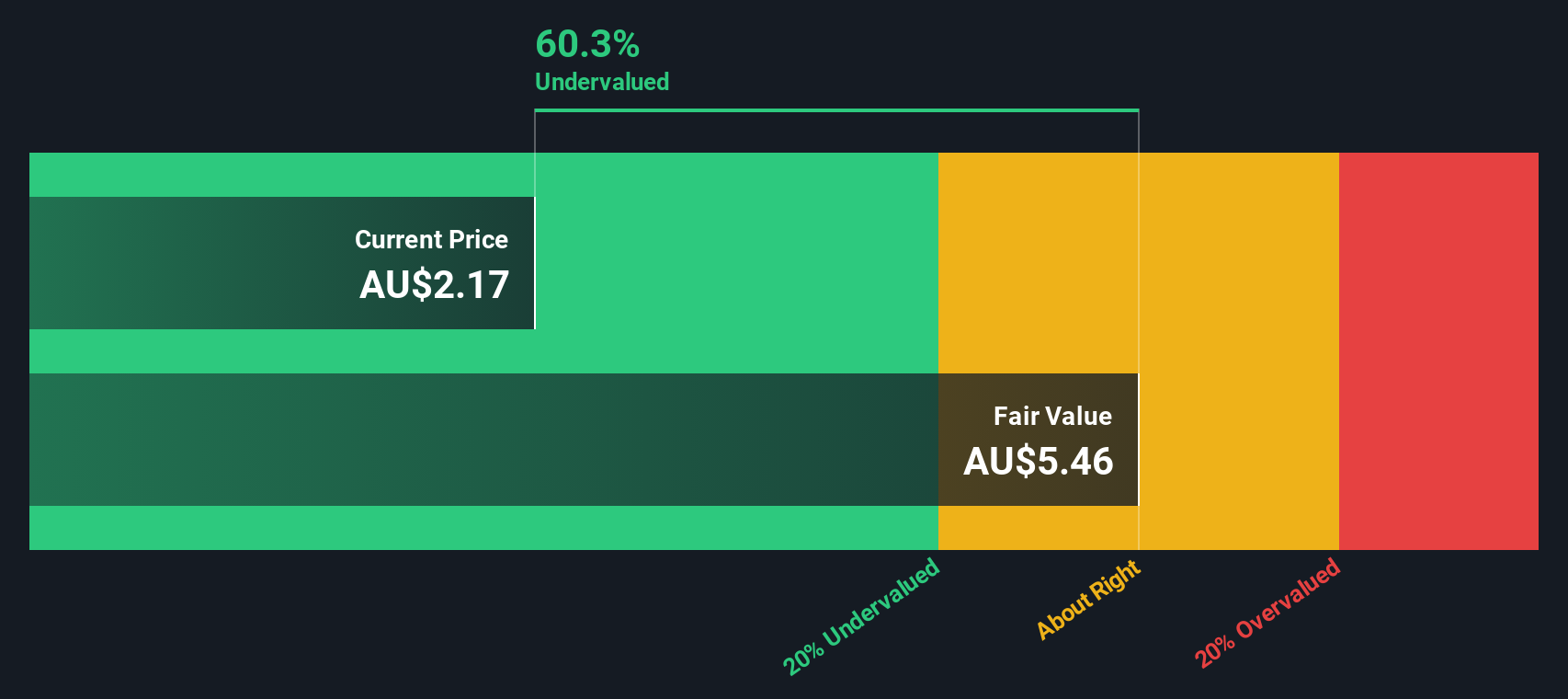Click the AU$5.46 fair value figure
Viewport: 1568px width, 699px height.
(x=1038, y=461)
